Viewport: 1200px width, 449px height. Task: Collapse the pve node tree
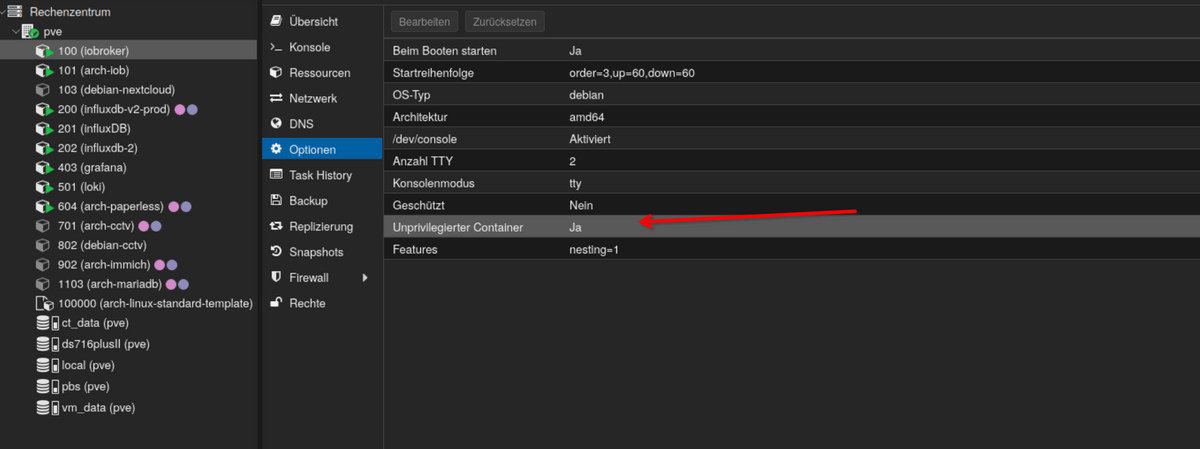pos(14,31)
